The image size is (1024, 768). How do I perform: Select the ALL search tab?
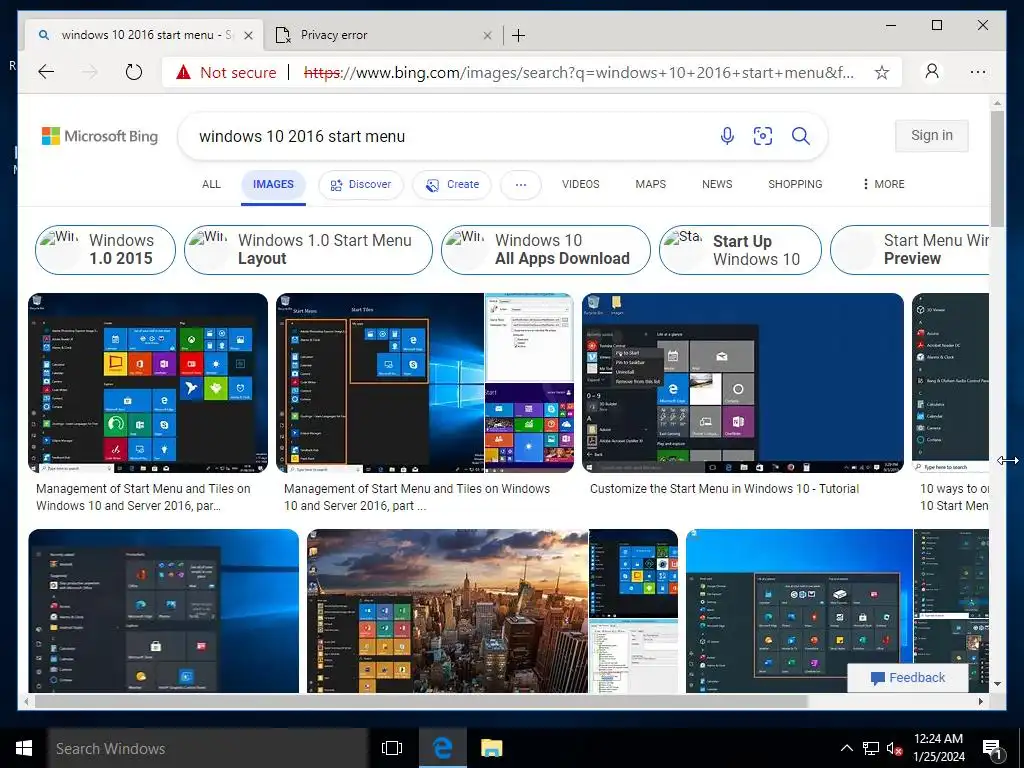[211, 184]
